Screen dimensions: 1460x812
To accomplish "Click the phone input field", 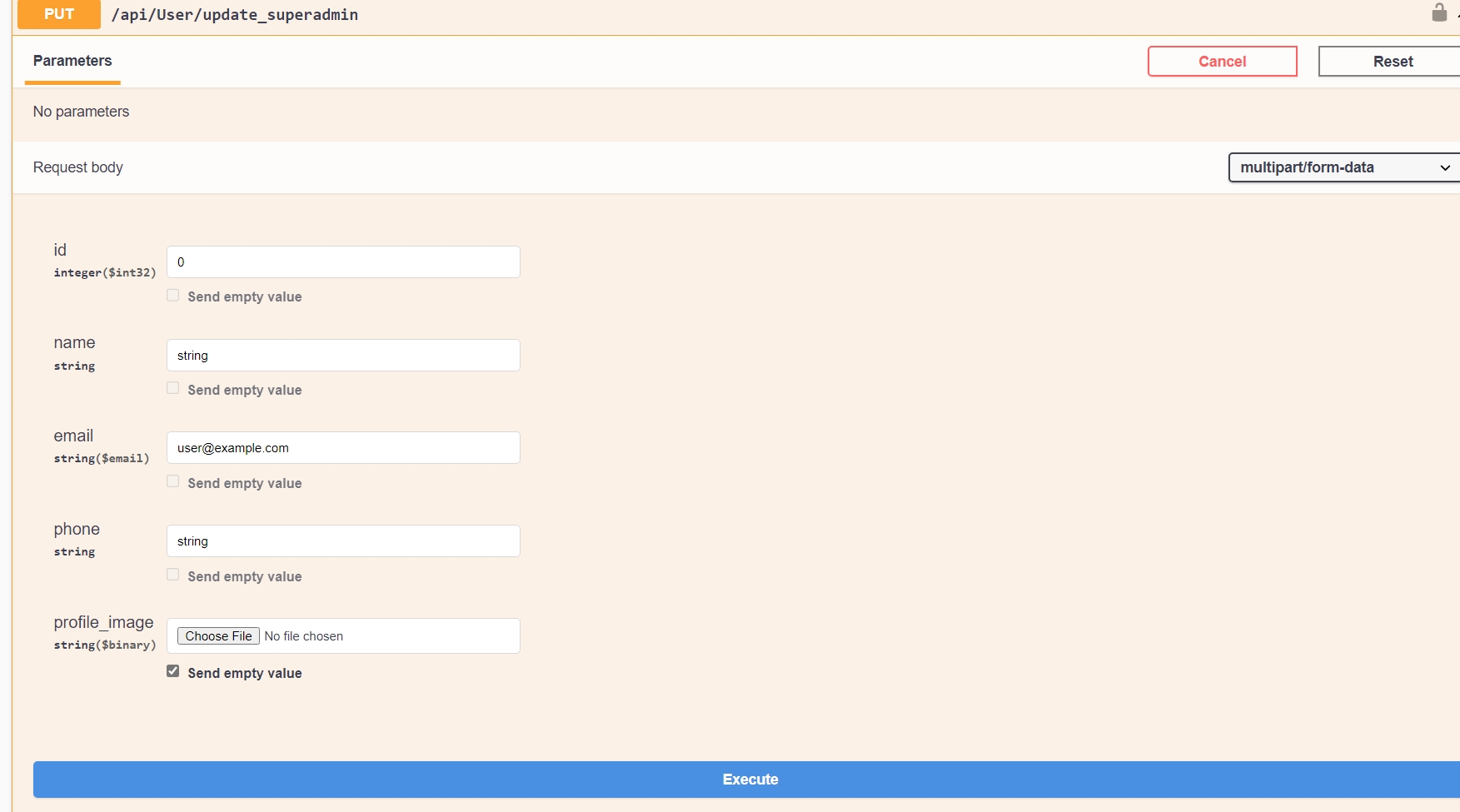I will (343, 541).
